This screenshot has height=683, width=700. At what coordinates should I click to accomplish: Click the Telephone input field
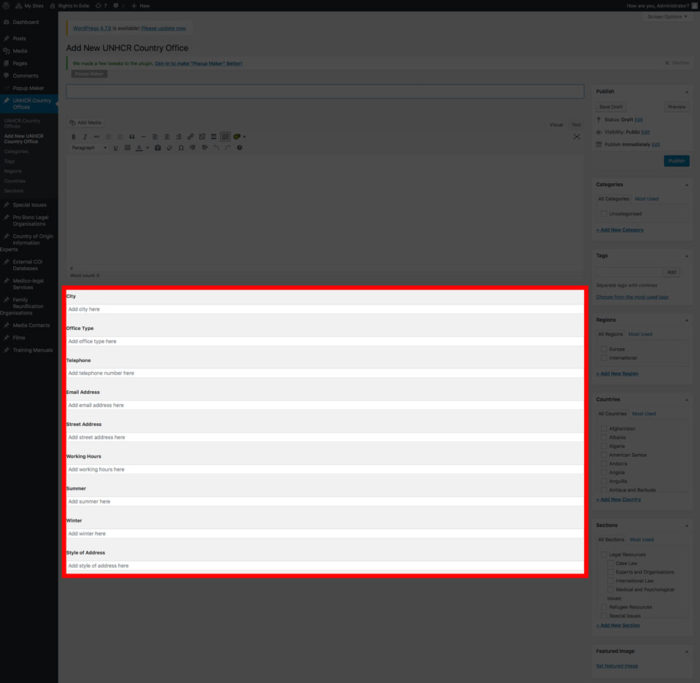pyautogui.click(x=325, y=373)
